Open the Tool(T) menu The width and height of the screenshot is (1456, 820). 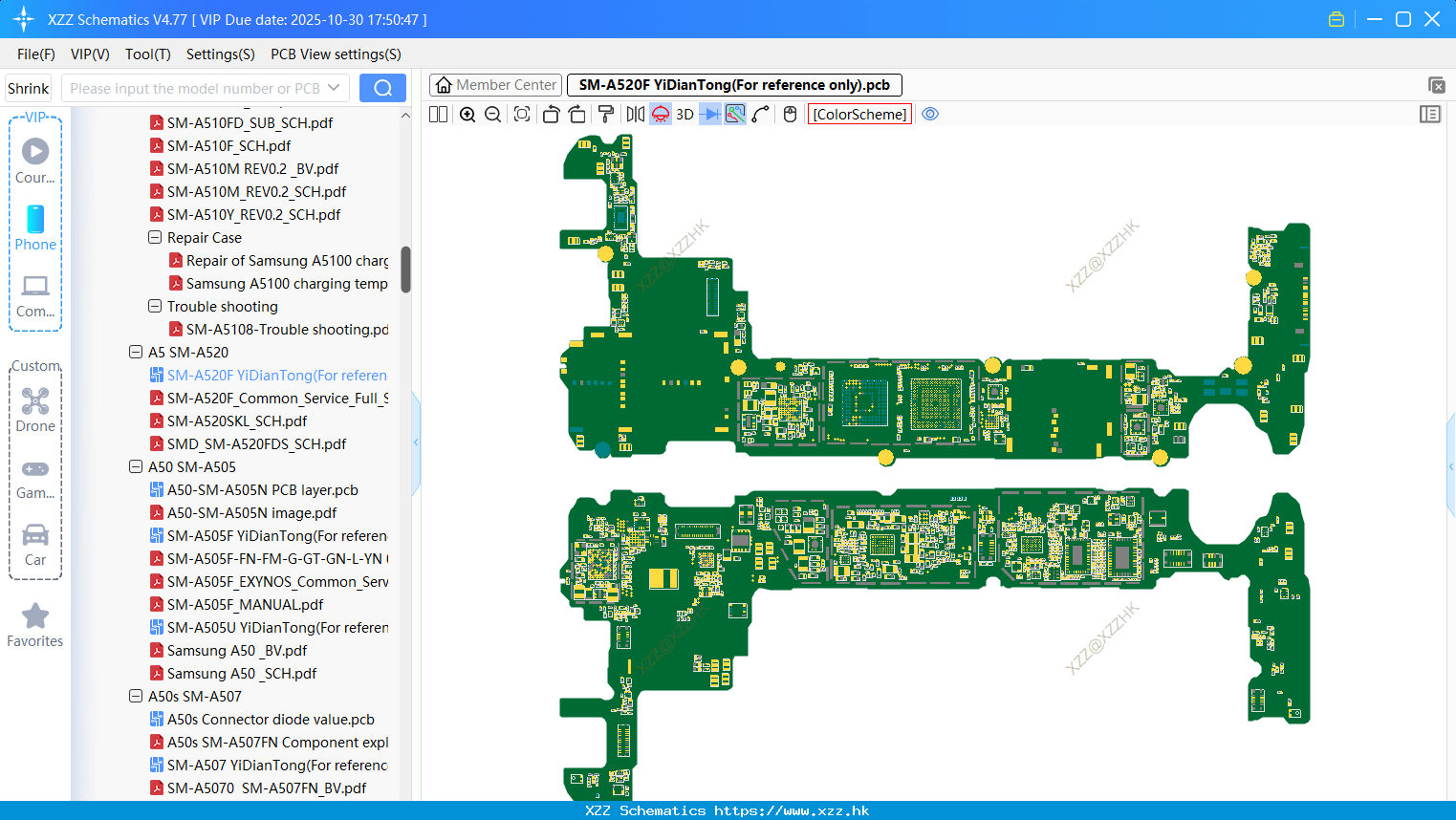tap(147, 54)
